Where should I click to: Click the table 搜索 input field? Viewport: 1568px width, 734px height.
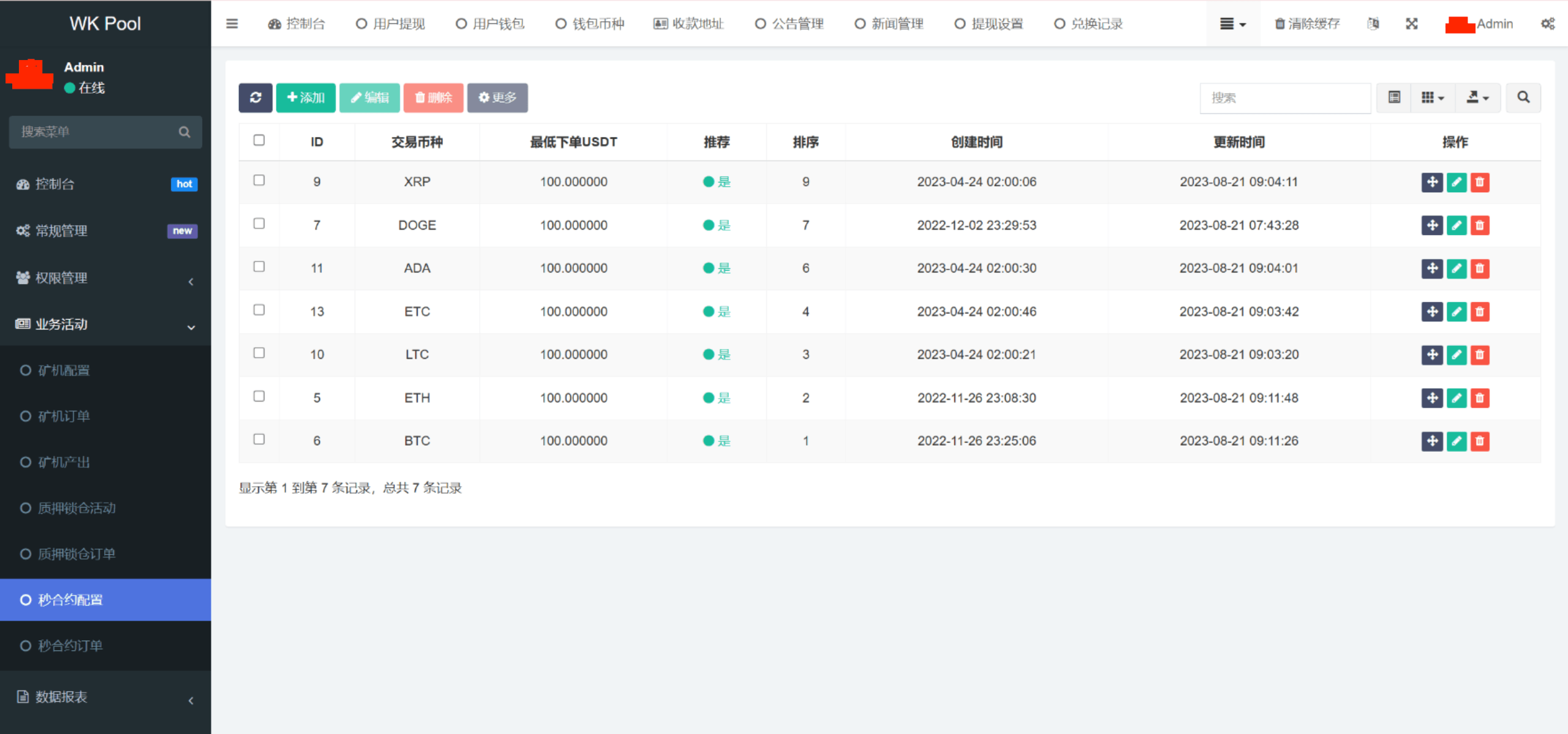tap(1285, 98)
